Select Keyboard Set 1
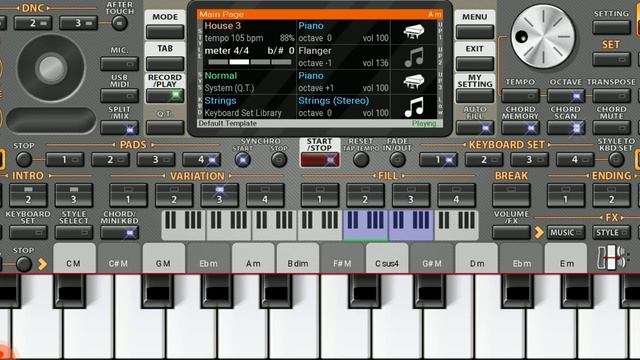 [438, 160]
